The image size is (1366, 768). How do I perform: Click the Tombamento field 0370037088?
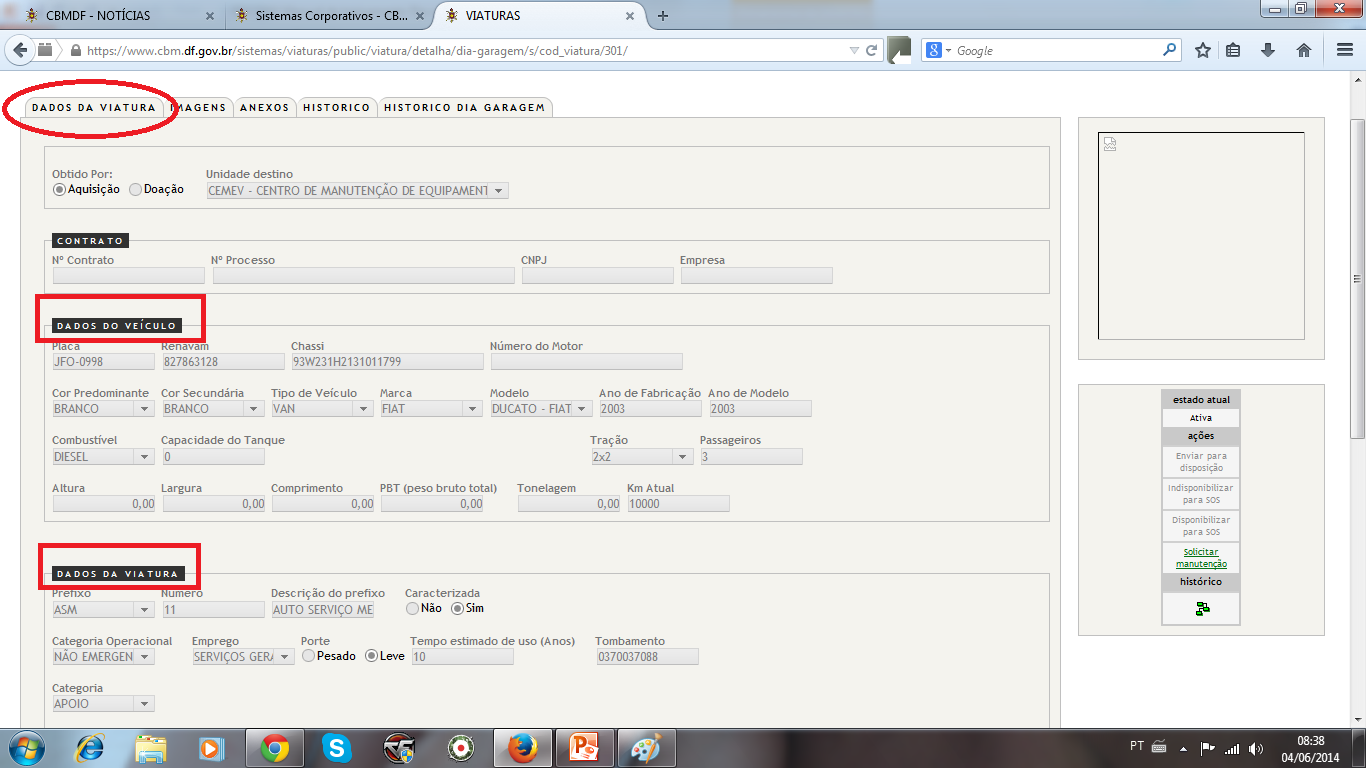coord(647,657)
